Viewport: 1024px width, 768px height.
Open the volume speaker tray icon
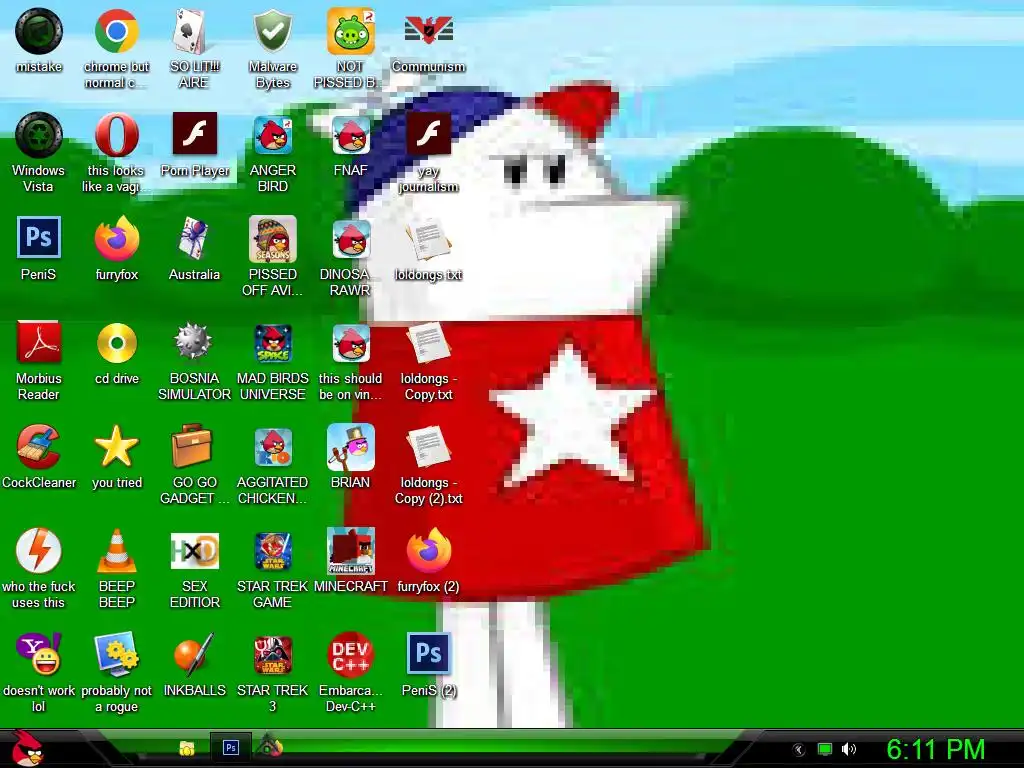[849, 749]
